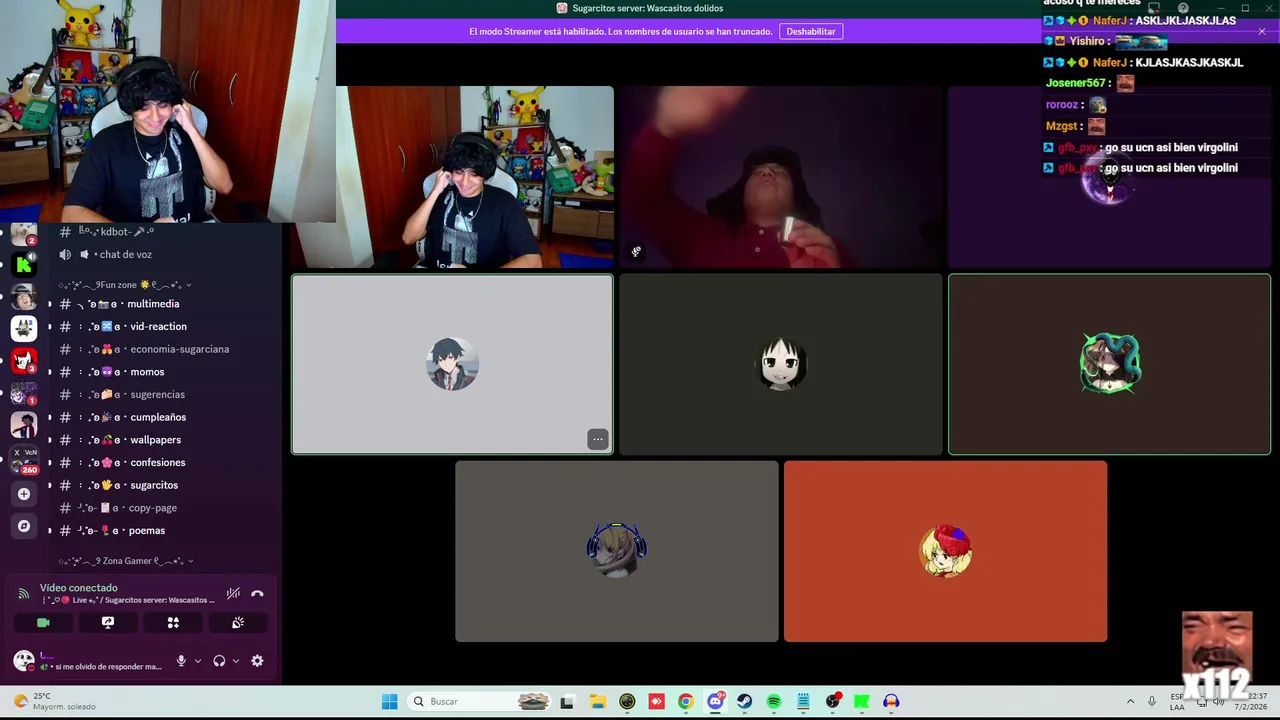Open Live Sugarcitos server voice channel link
The image size is (1280, 720).
click(128, 600)
